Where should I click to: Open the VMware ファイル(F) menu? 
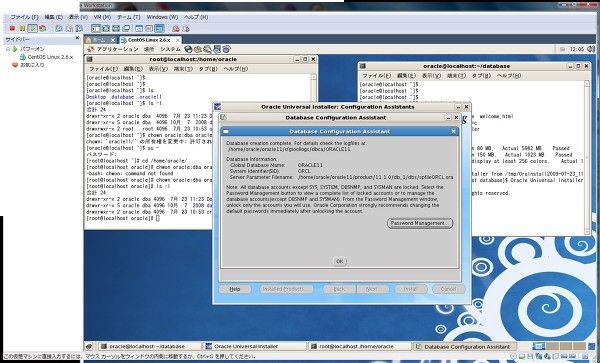(x=24, y=17)
